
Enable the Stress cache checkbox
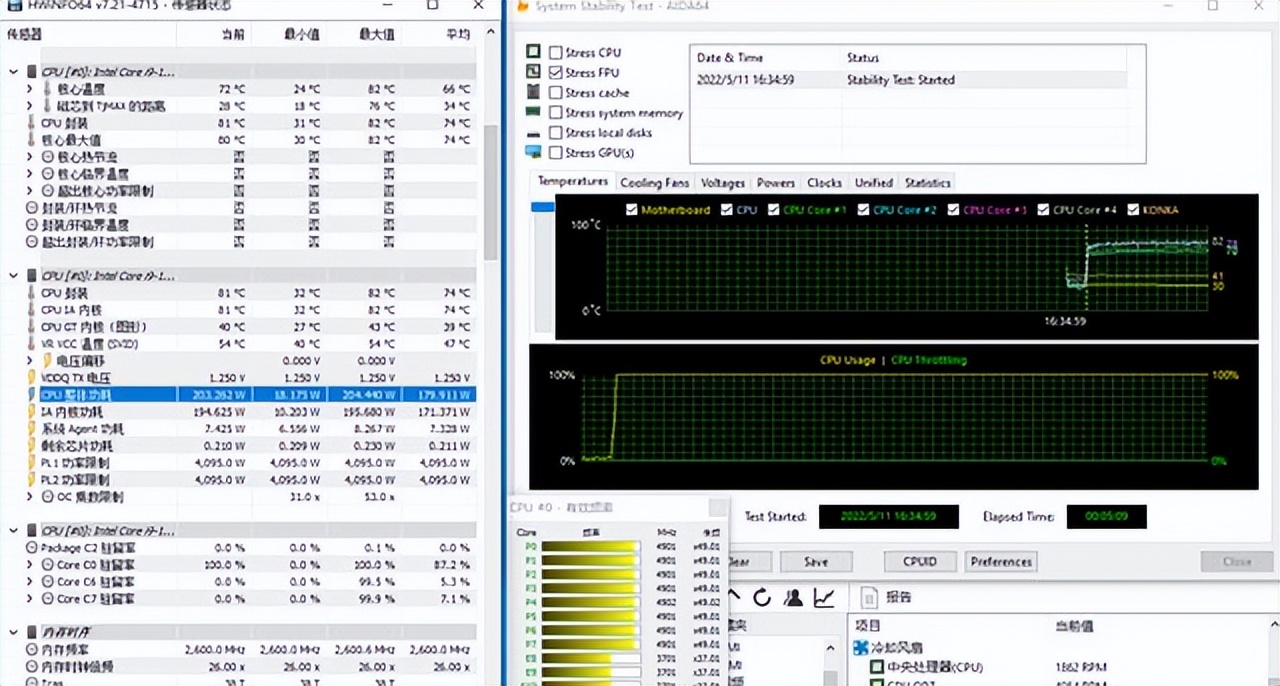click(x=555, y=92)
